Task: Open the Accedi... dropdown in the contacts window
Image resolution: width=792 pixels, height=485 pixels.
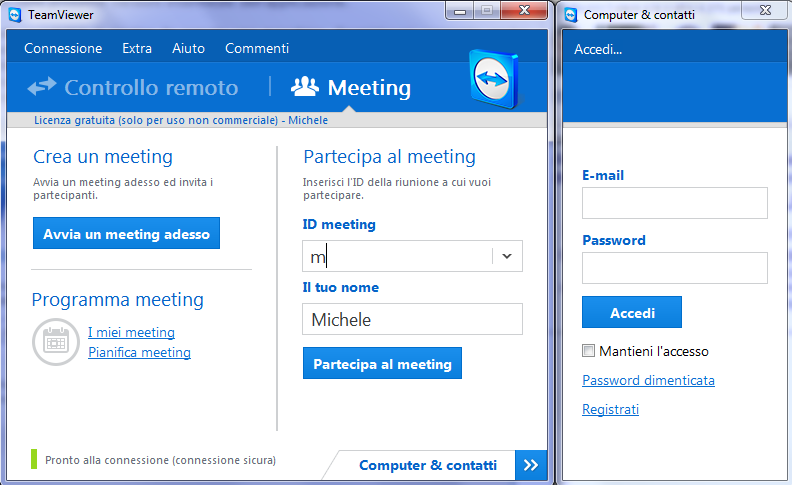Action: 598,49
